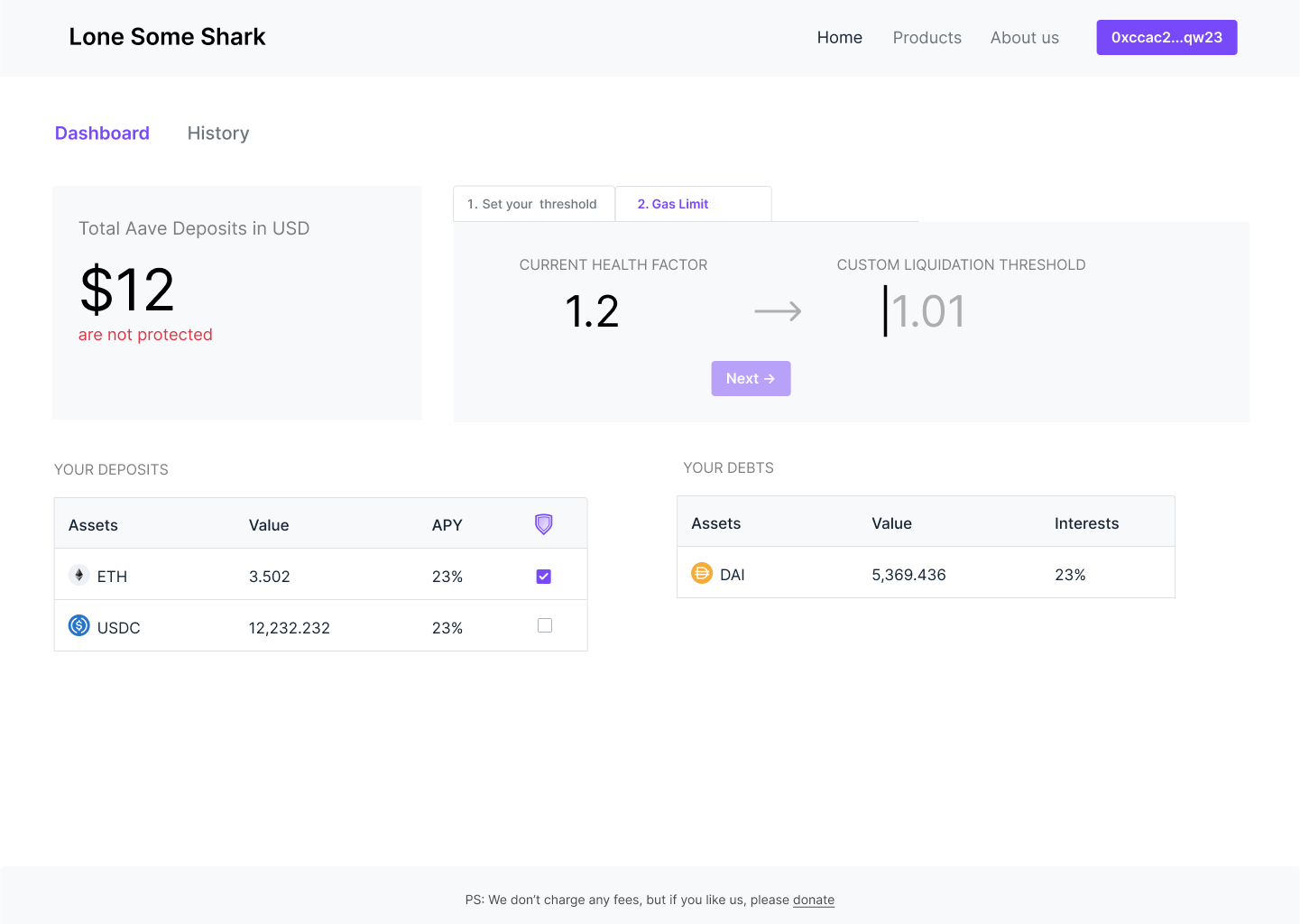This screenshot has width=1300, height=924.
Task: Click the APY column header in deposits
Action: (x=447, y=525)
